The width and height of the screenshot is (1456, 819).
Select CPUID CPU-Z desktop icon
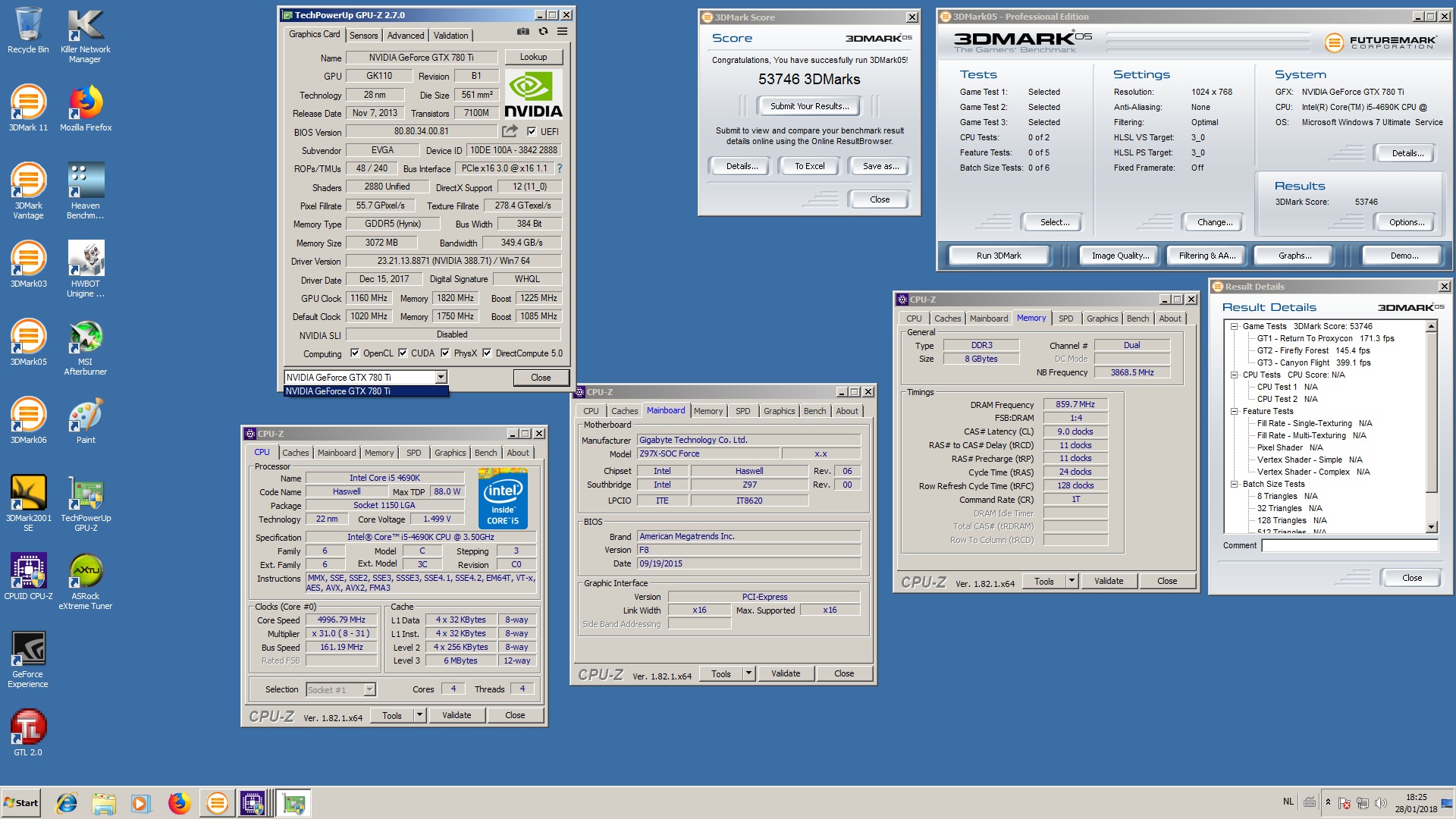tap(28, 577)
